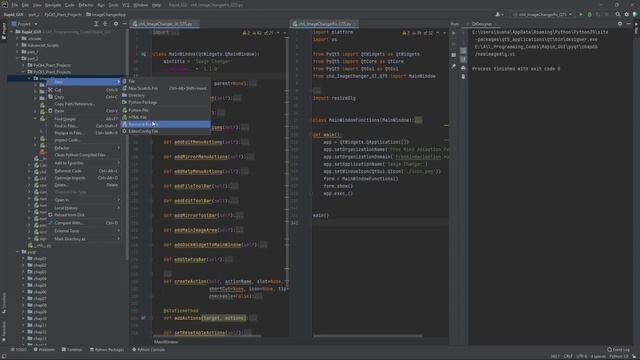
Task: Expand the Open In submenu
Action: pyautogui.click(x=83, y=200)
